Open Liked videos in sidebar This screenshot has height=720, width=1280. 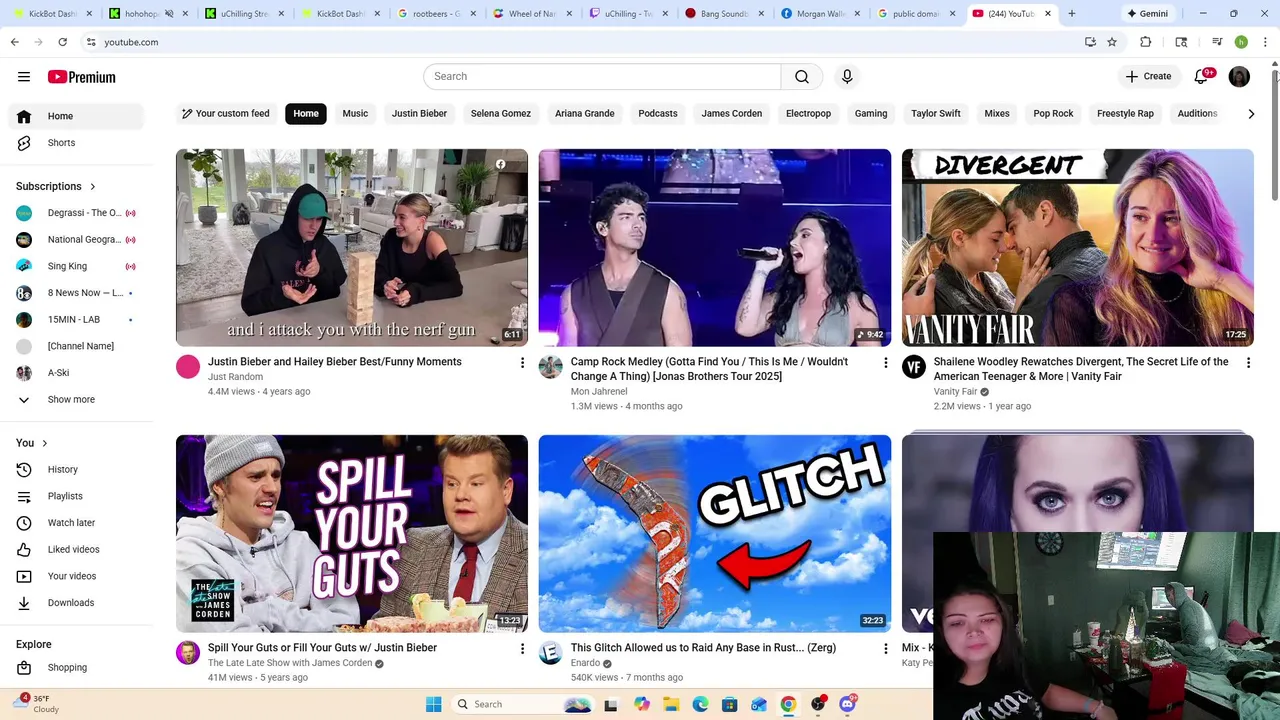pyautogui.click(x=78, y=549)
